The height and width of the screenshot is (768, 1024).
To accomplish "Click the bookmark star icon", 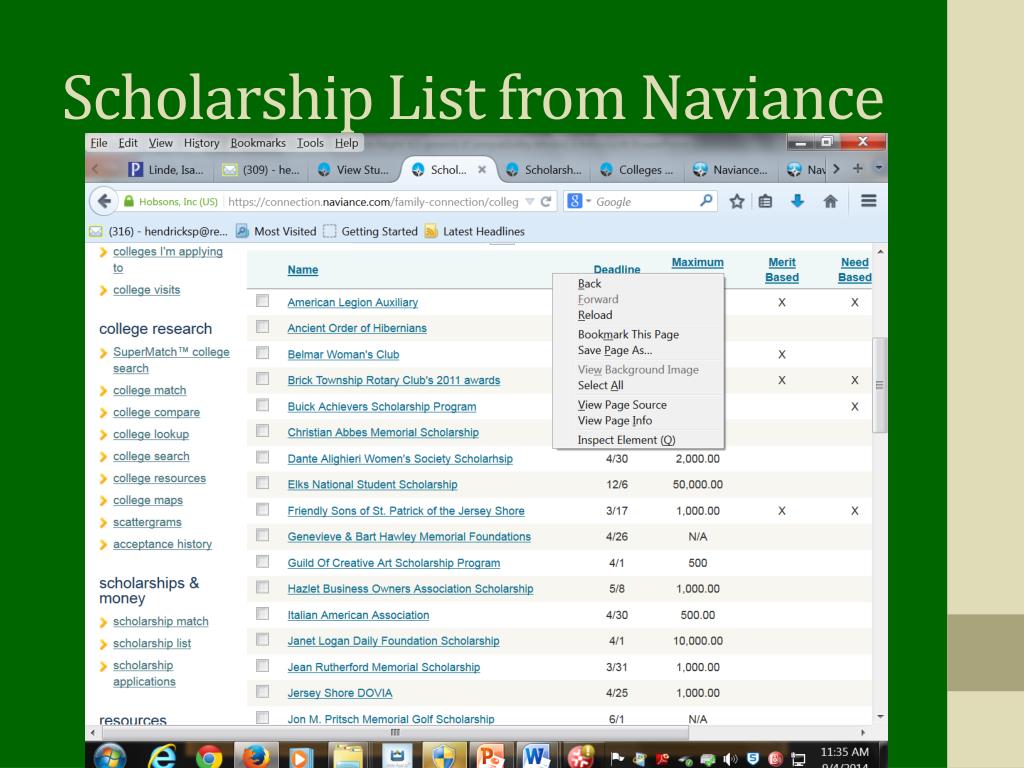I will point(737,201).
